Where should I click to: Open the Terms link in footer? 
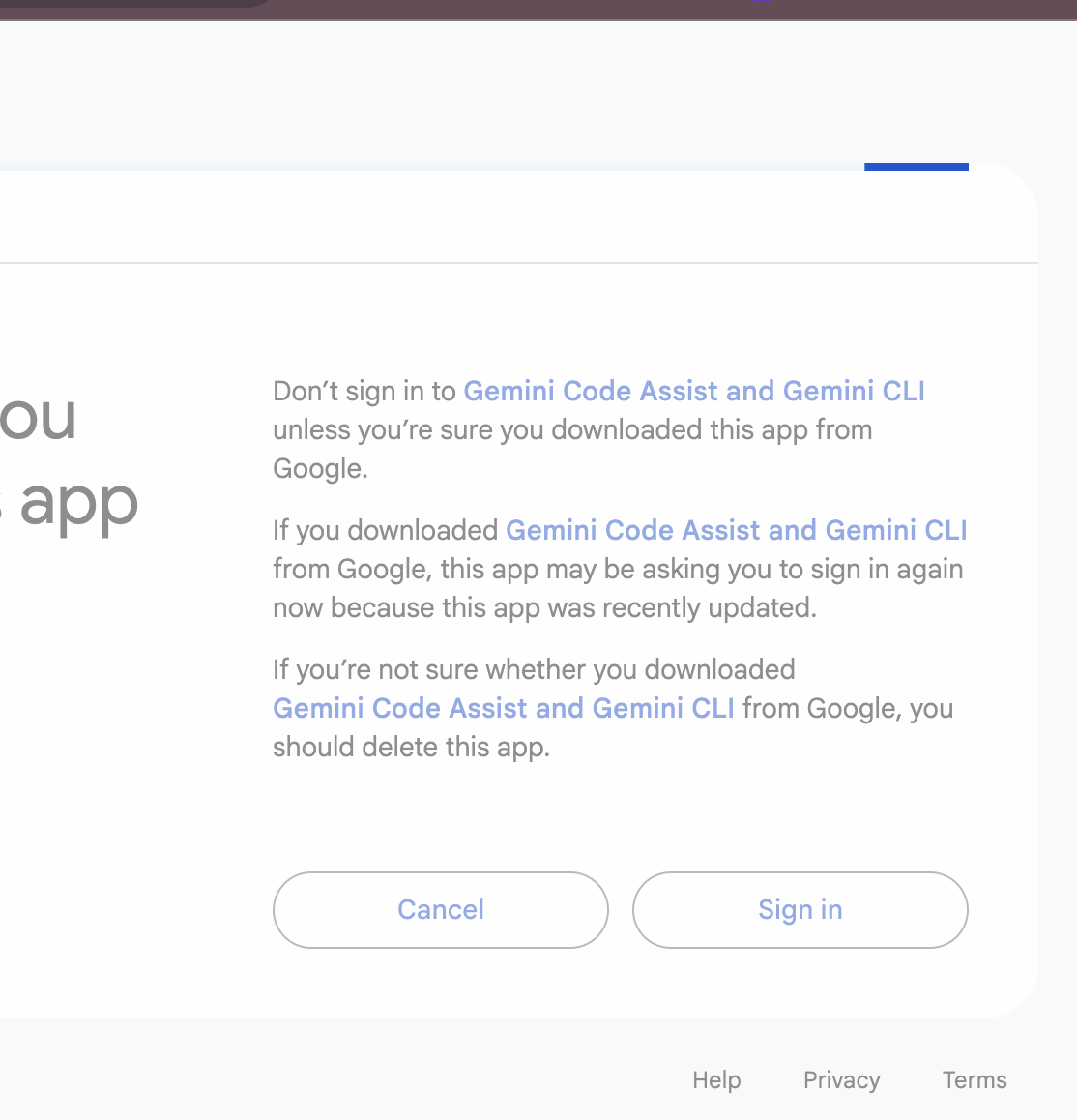tap(975, 1079)
